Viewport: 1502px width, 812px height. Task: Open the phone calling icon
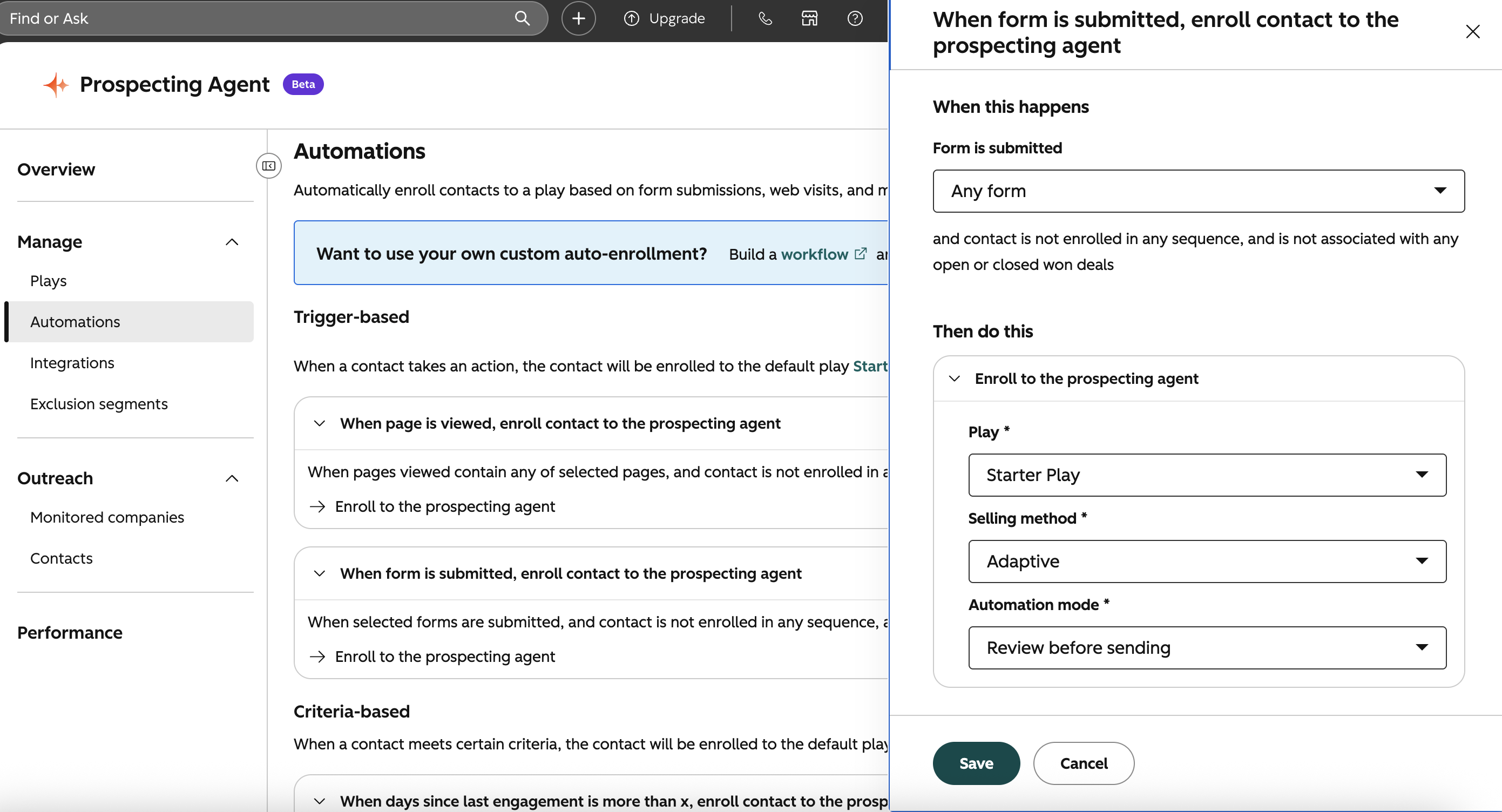(765, 19)
